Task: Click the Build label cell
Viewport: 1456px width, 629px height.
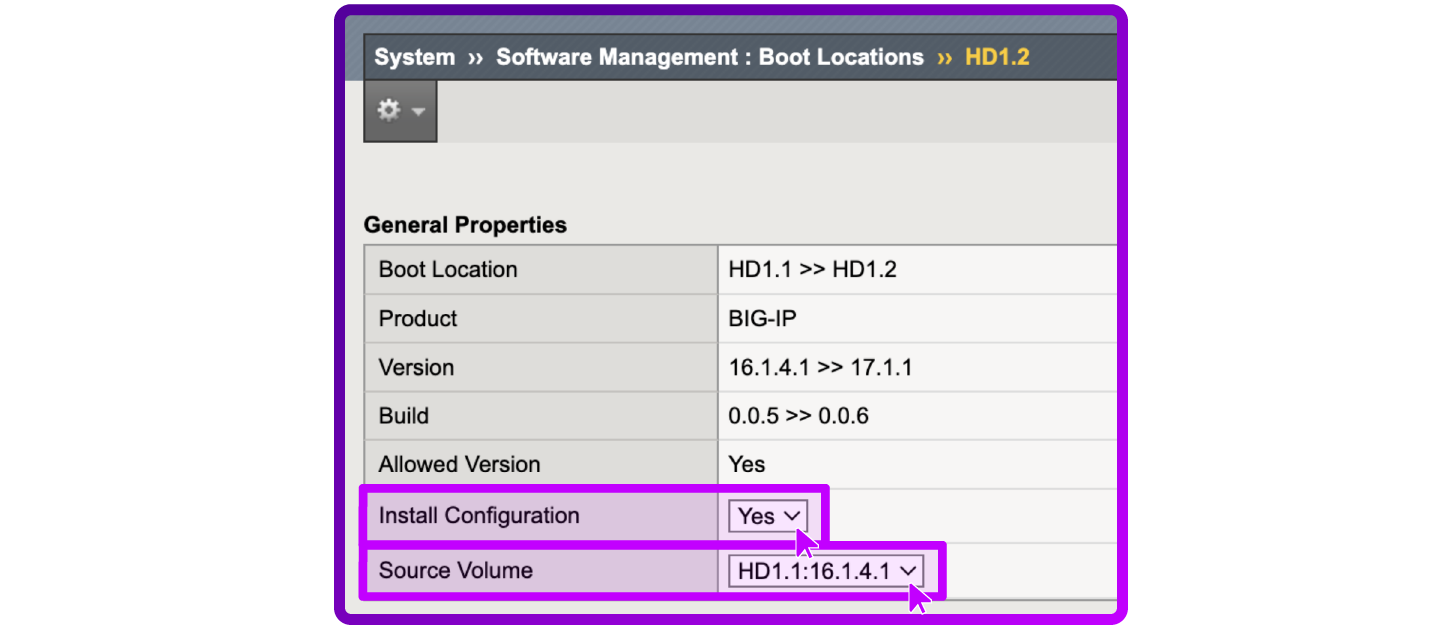Action: pyautogui.click(x=541, y=416)
